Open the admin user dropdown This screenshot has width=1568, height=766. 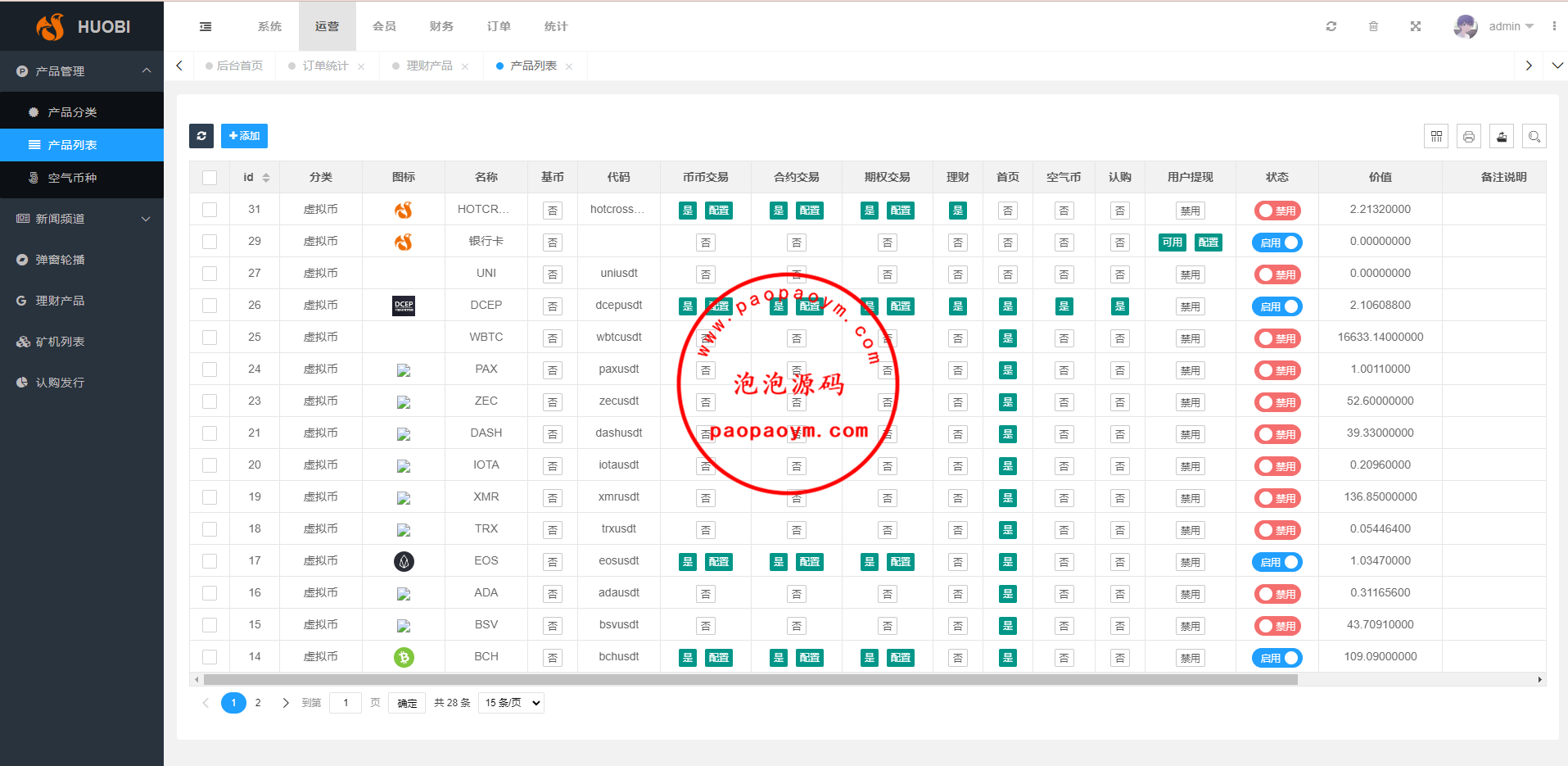(1512, 26)
